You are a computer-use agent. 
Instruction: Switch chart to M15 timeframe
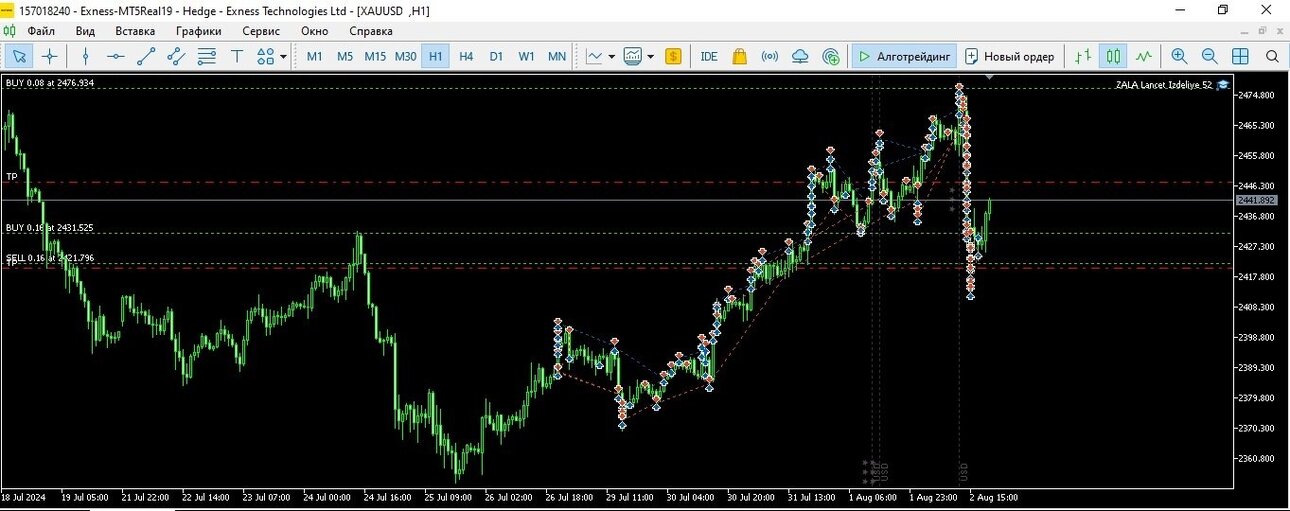click(375, 56)
